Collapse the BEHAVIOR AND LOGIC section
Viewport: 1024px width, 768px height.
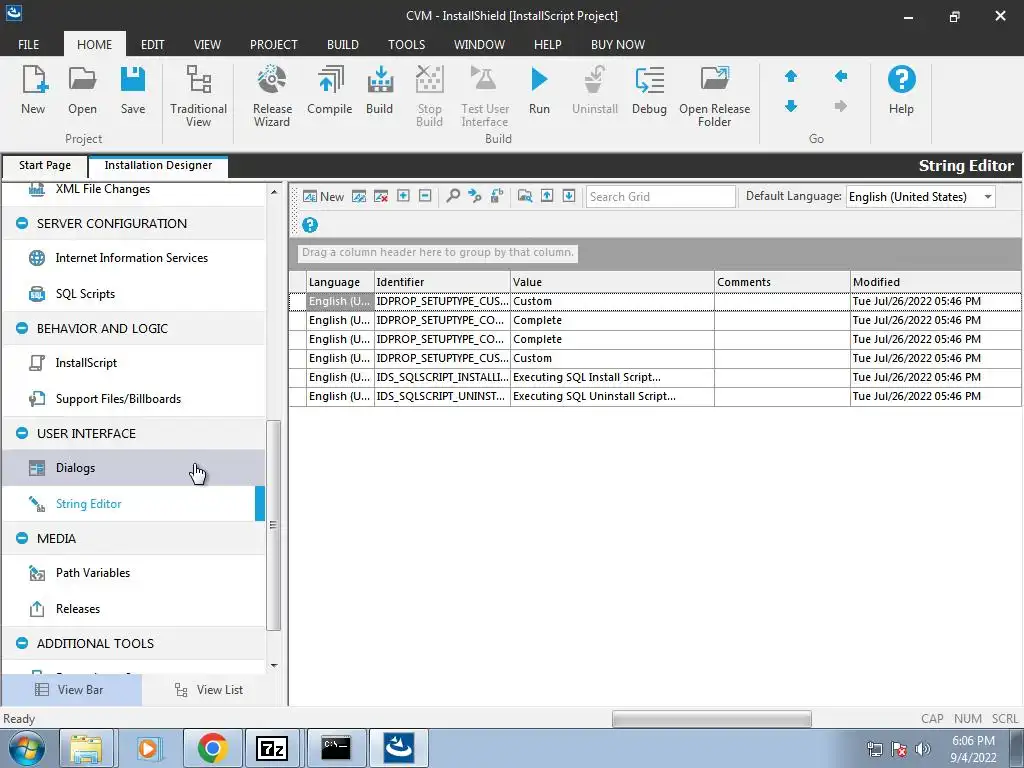click(x=22, y=328)
